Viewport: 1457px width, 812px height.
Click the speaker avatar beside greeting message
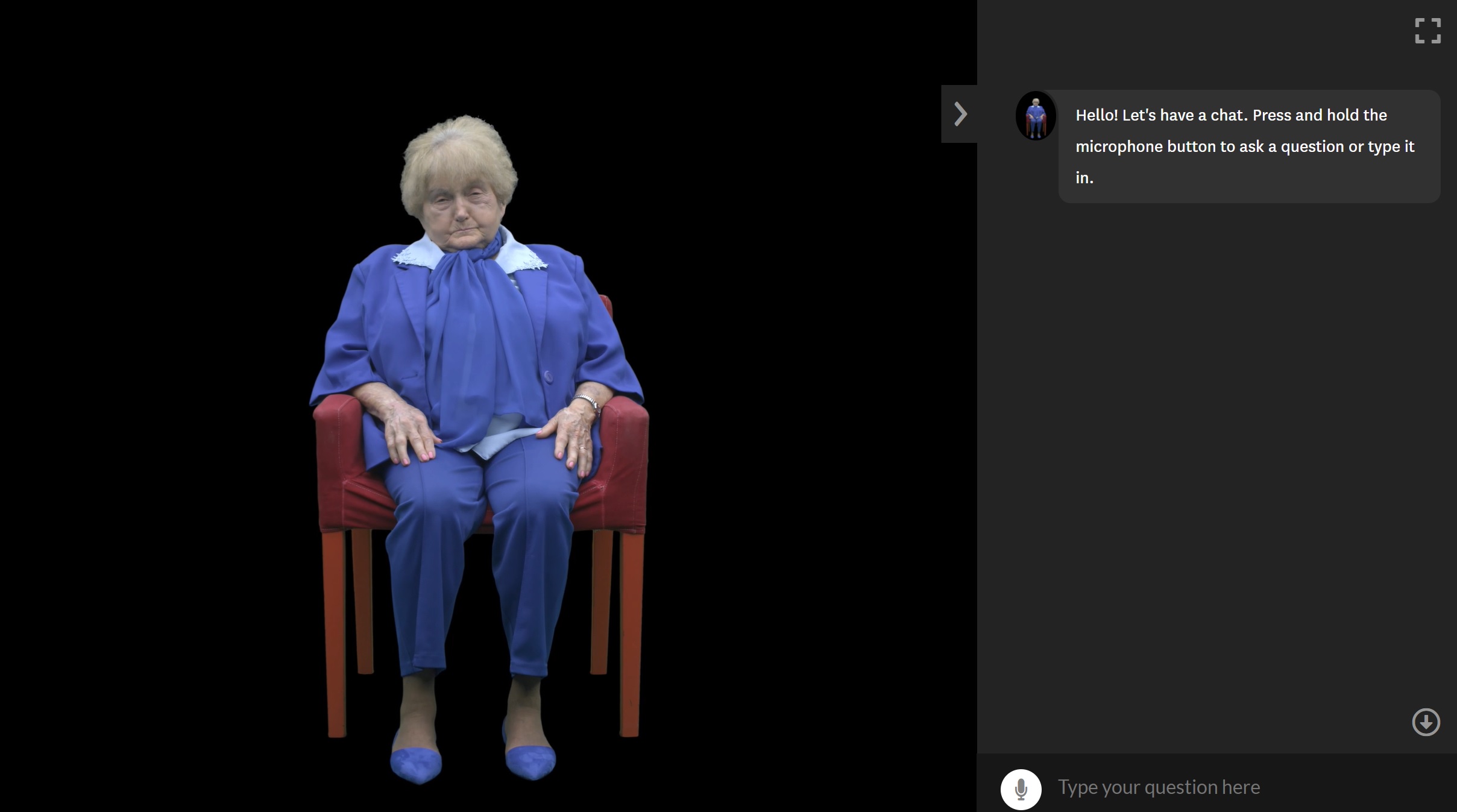click(1036, 116)
